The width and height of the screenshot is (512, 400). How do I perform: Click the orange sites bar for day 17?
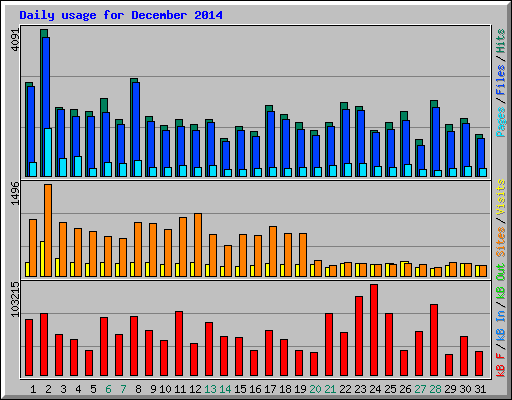[273, 251]
